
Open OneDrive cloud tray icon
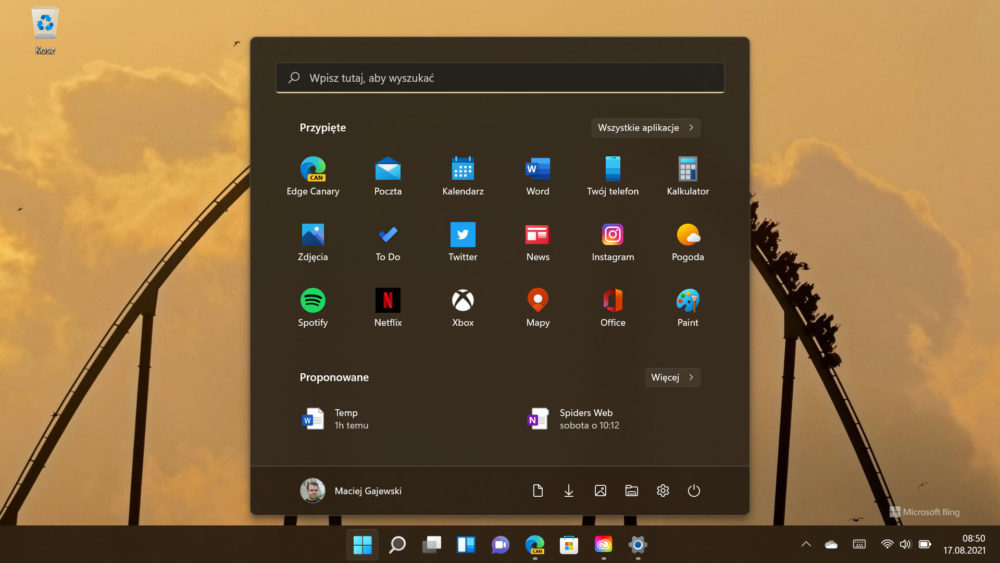[831, 544]
